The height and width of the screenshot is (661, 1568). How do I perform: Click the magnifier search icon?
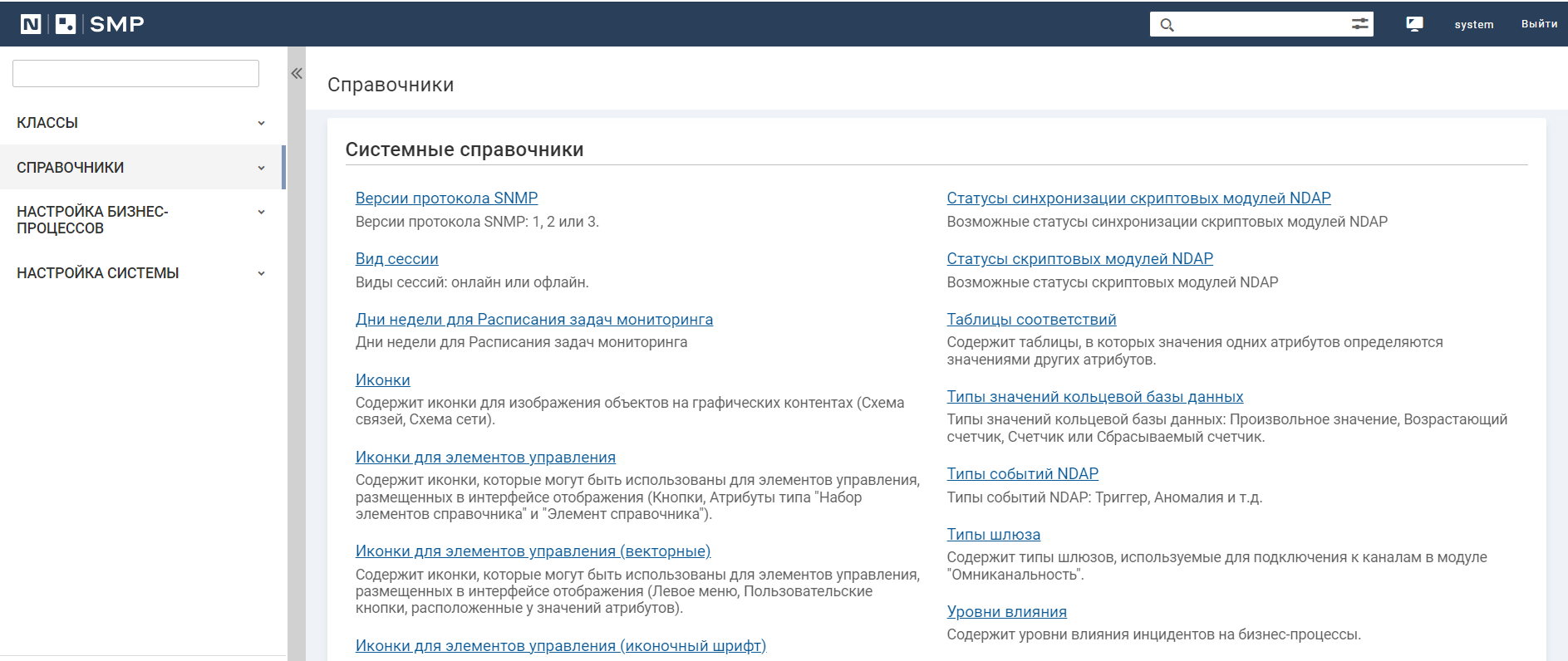pyautogui.click(x=1167, y=25)
